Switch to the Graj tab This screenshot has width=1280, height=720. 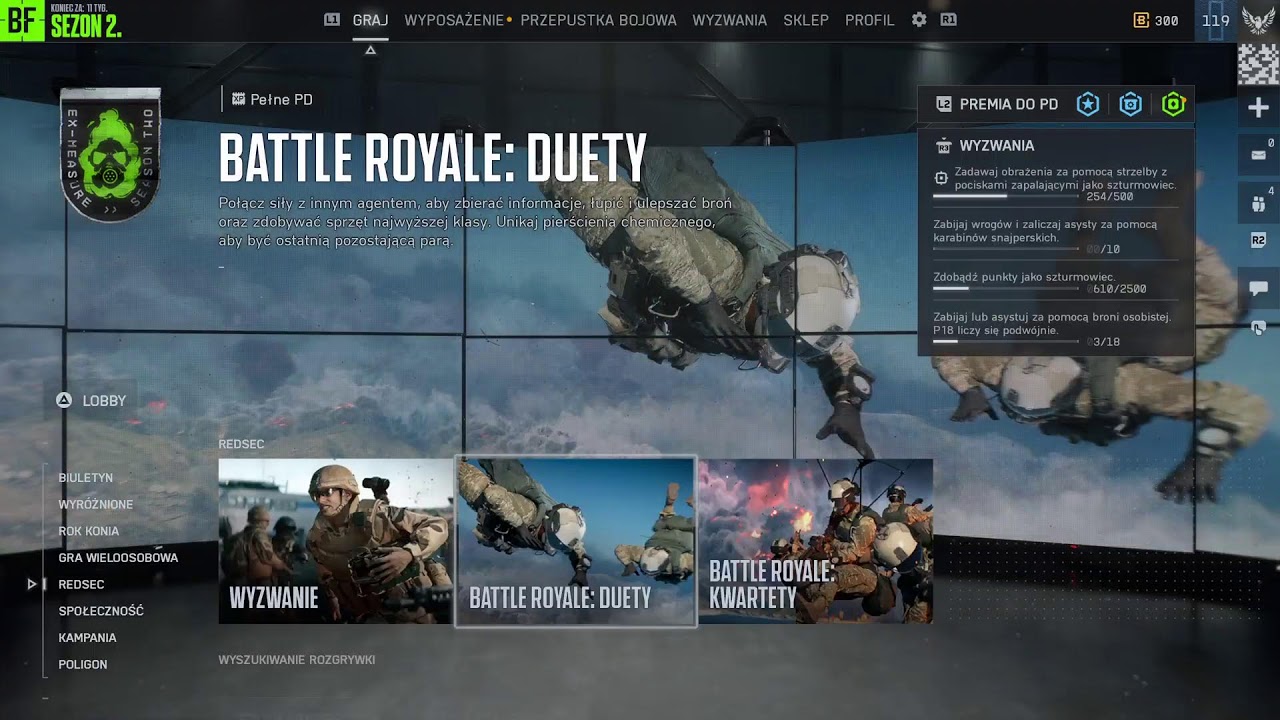(370, 20)
